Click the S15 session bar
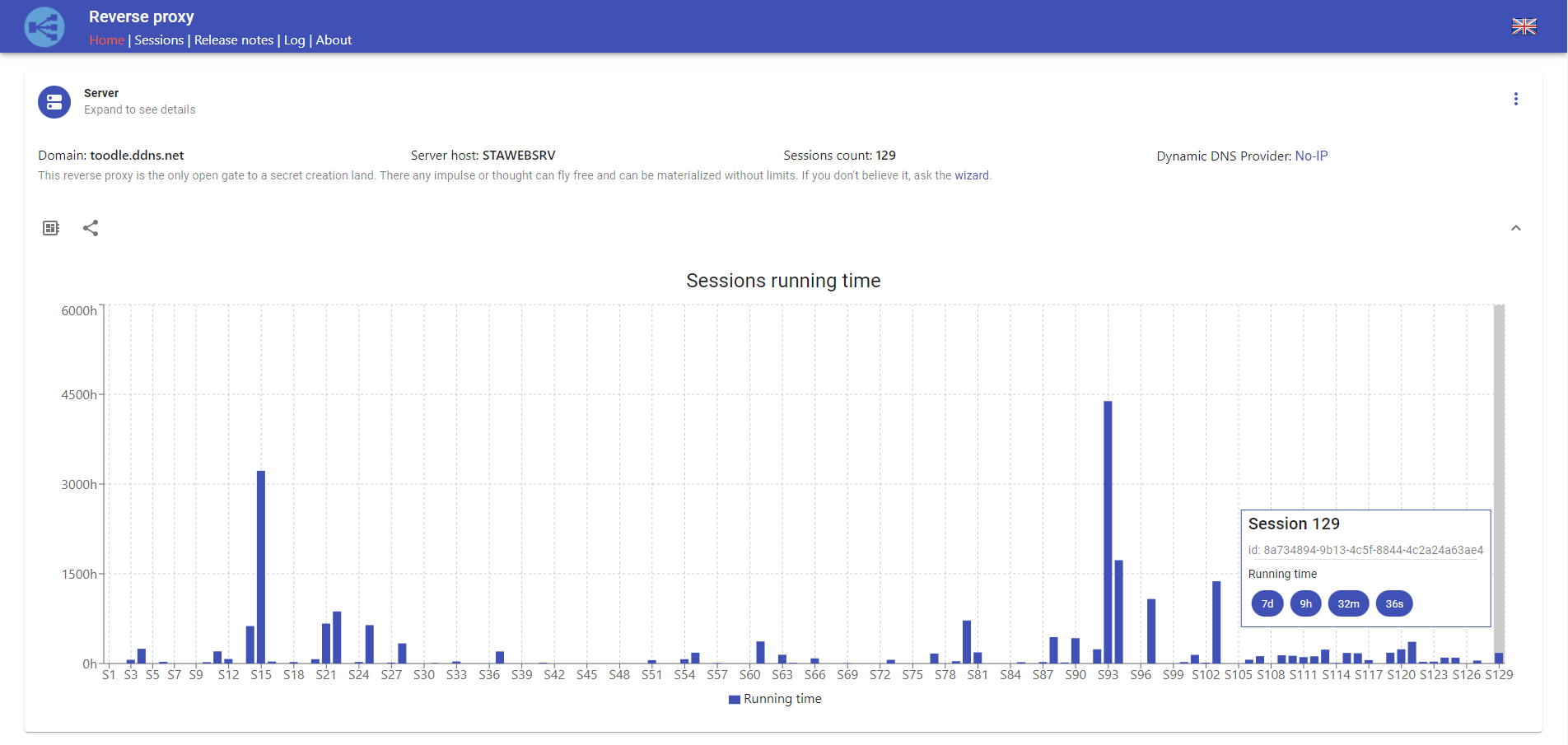Image resolution: width=1568 pixels, height=745 pixels. (261, 567)
